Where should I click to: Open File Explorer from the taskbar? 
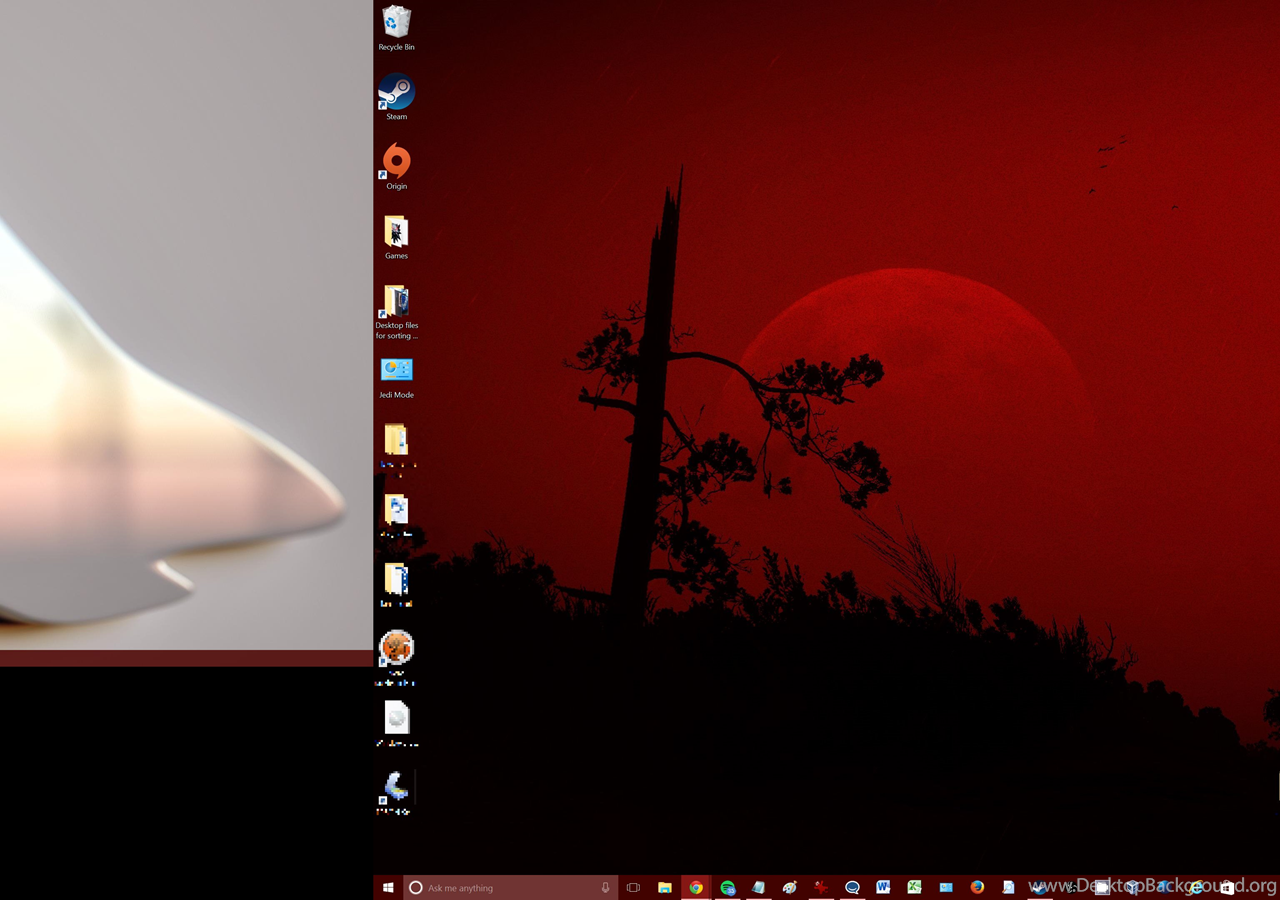pyautogui.click(x=664, y=888)
